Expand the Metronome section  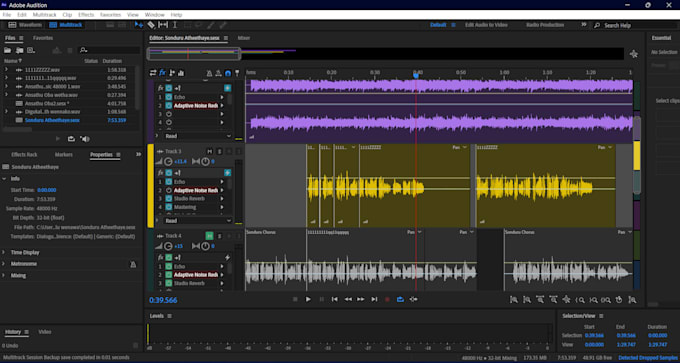(x=4, y=264)
